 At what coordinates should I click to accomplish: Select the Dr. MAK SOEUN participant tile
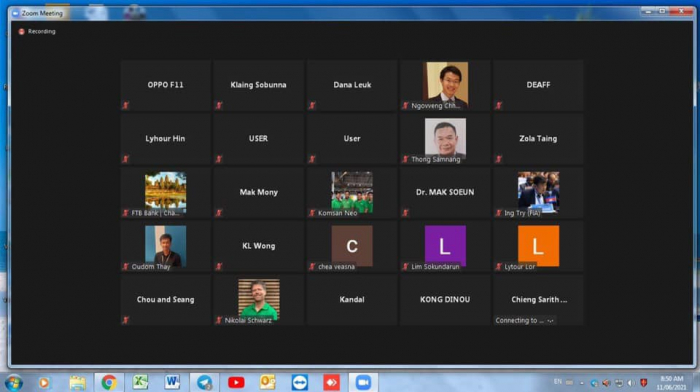point(445,192)
